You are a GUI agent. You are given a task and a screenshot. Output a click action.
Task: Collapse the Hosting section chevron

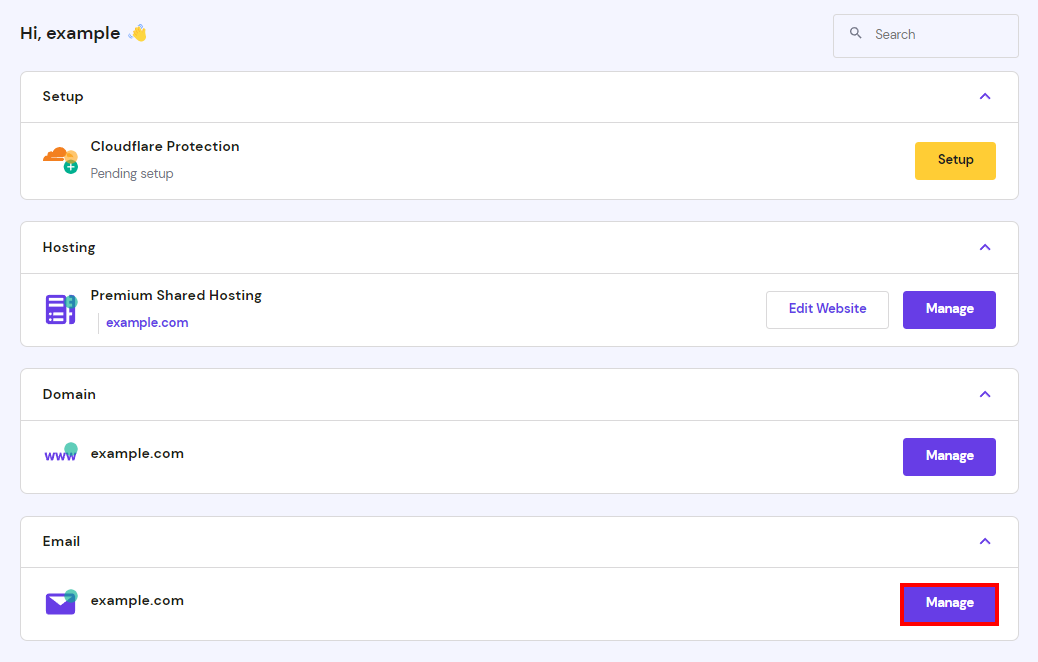coord(985,248)
